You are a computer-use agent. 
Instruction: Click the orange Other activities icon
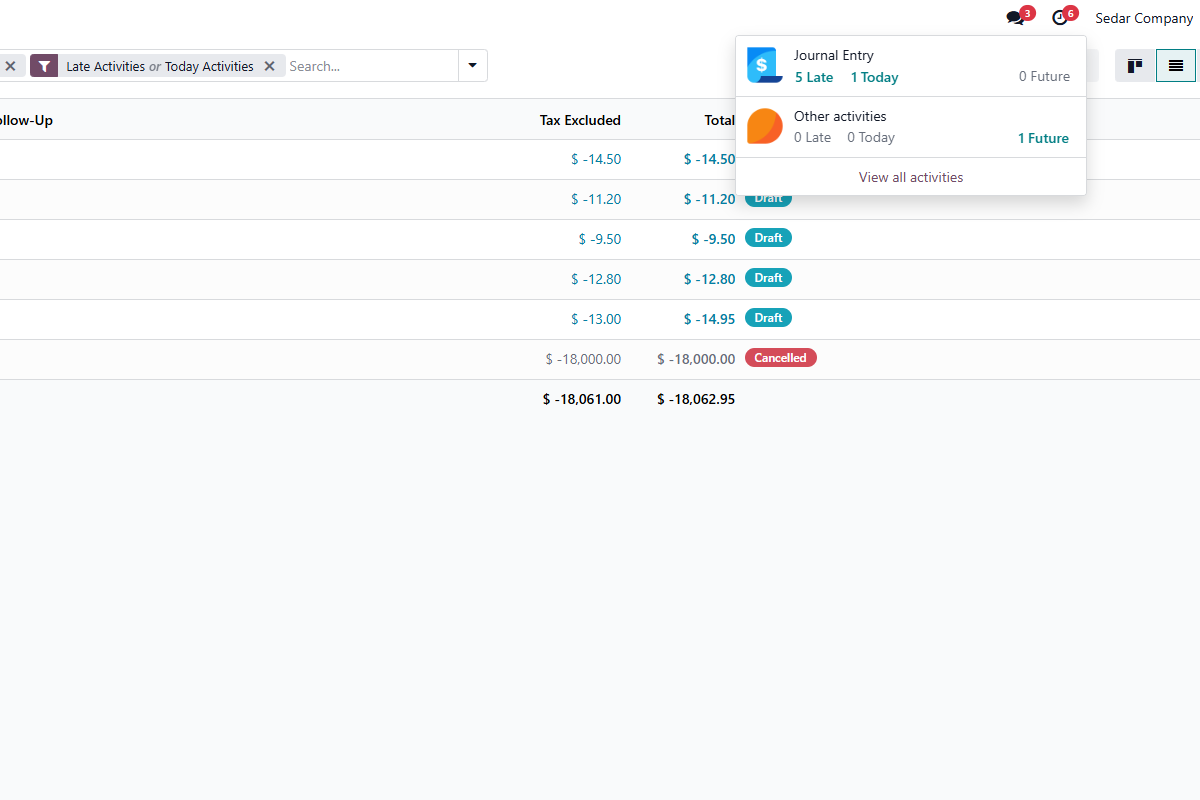click(765, 127)
